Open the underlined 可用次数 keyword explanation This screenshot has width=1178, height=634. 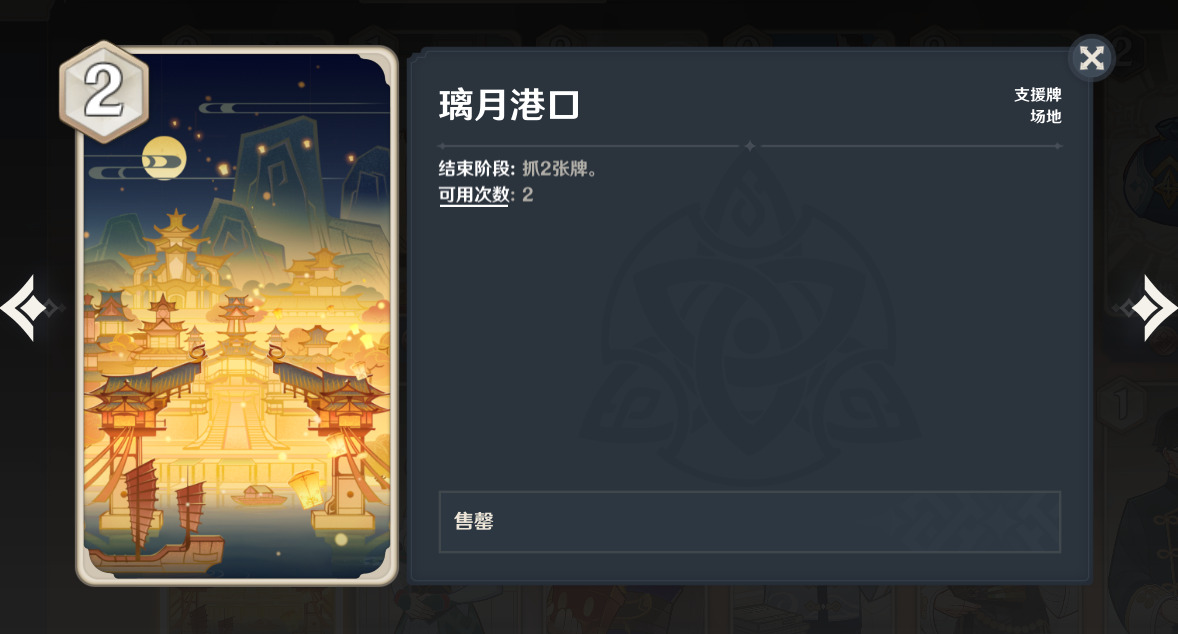click(474, 195)
